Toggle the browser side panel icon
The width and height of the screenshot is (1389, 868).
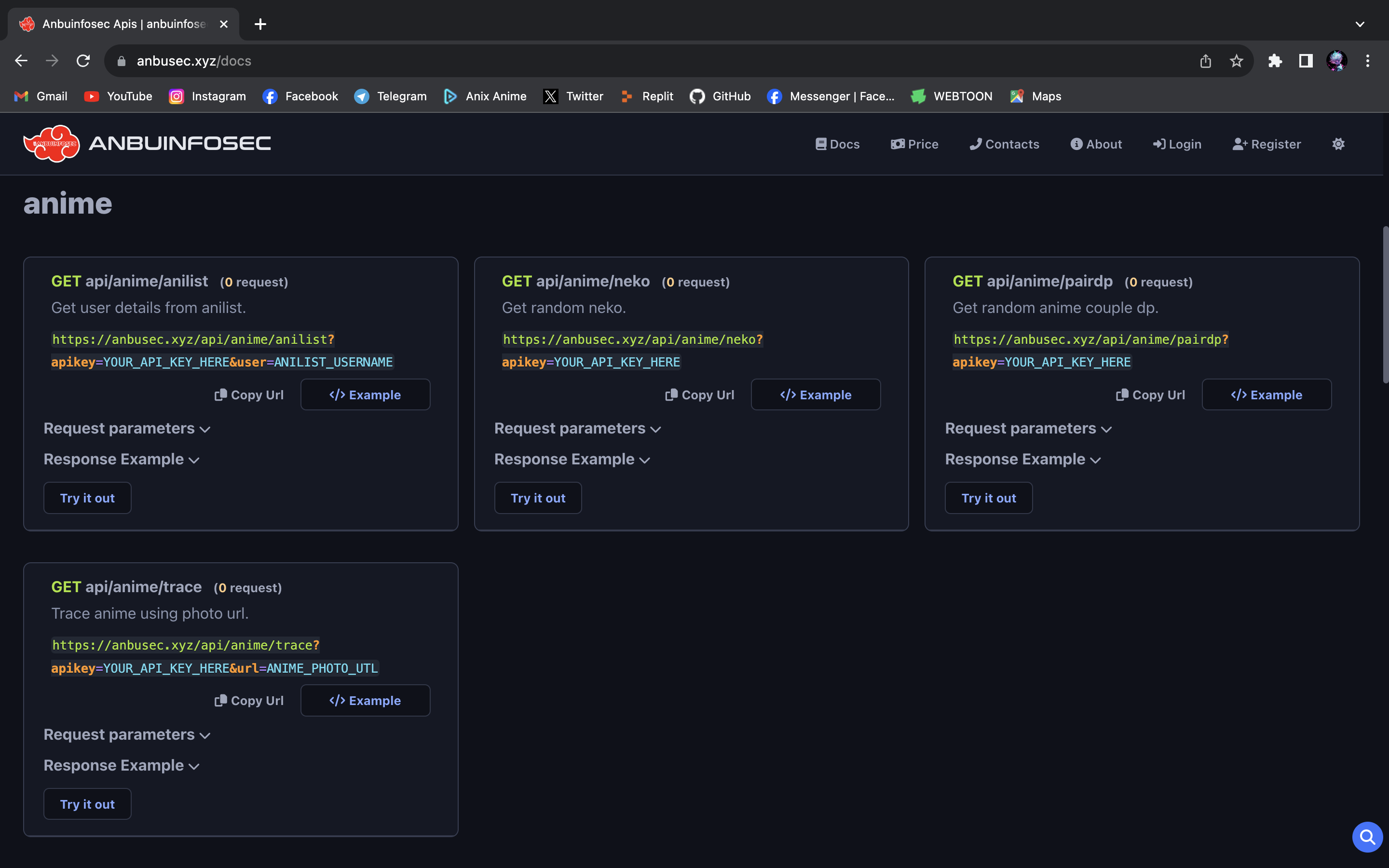coord(1306,61)
